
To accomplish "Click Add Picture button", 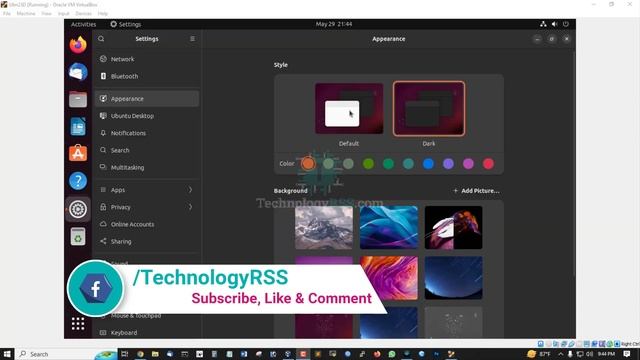I will tap(476, 191).
